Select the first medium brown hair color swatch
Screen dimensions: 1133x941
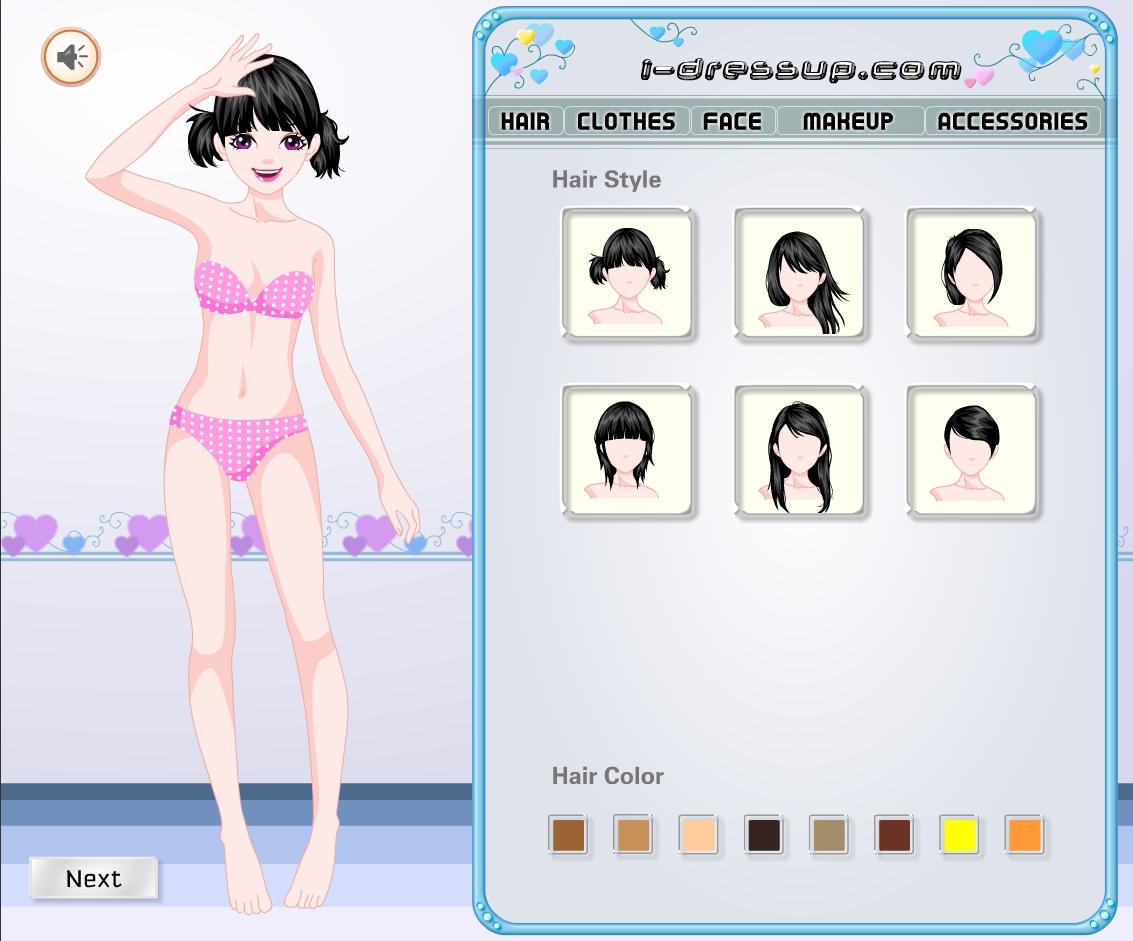[567, 835]
